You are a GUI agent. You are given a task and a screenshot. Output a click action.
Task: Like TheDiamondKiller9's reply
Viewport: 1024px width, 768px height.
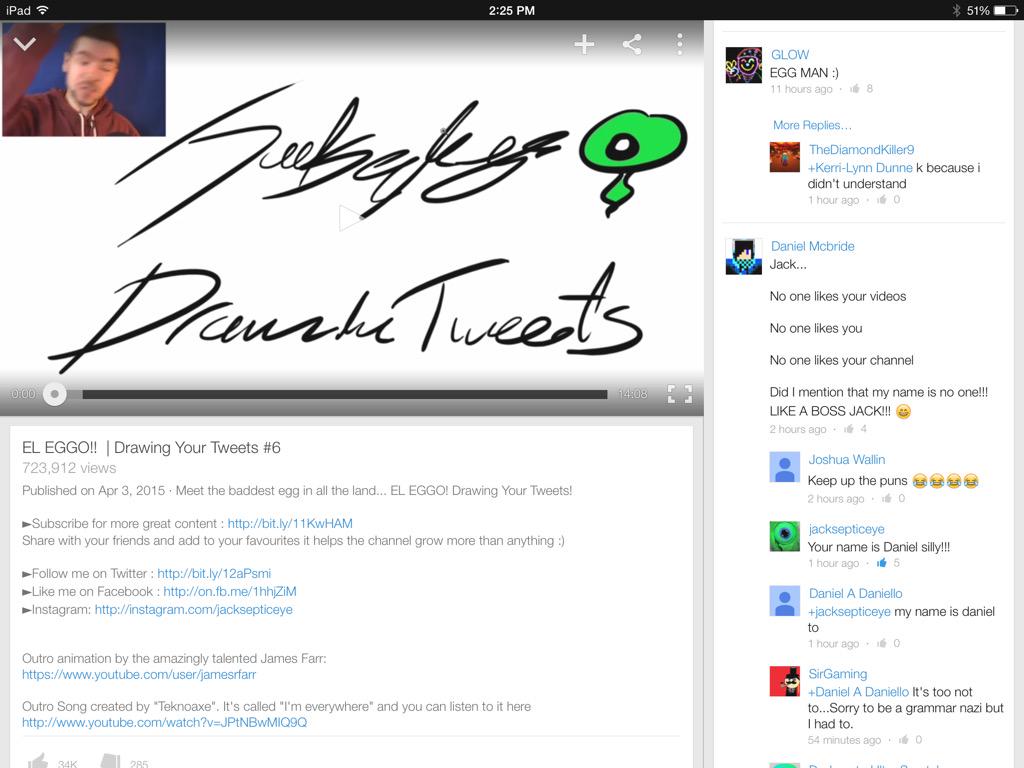click(882, 200)
